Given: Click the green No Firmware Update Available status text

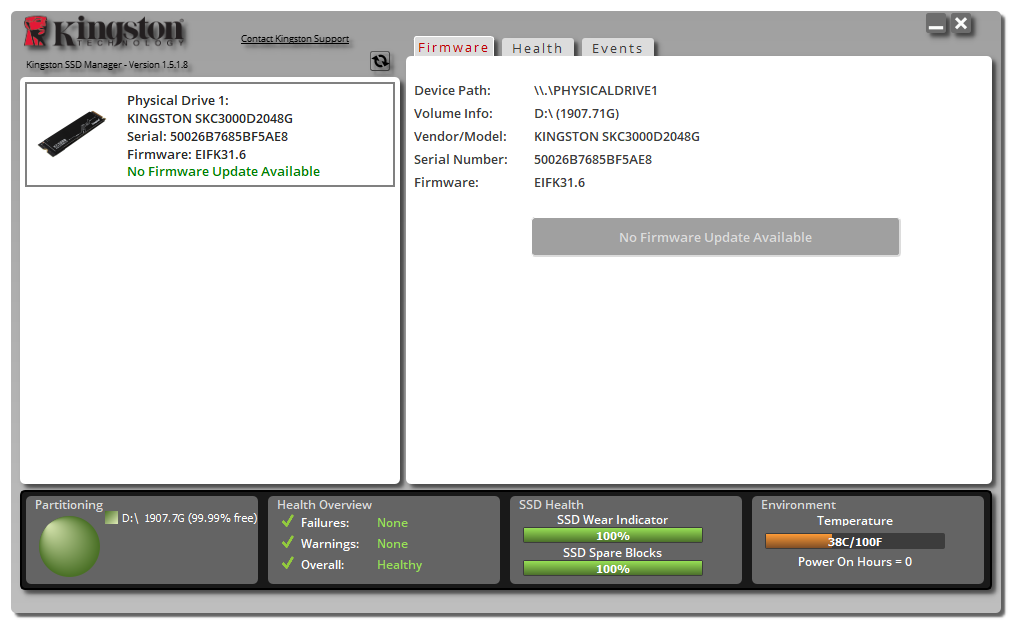Looking at the screenshot, I should 224,172.
